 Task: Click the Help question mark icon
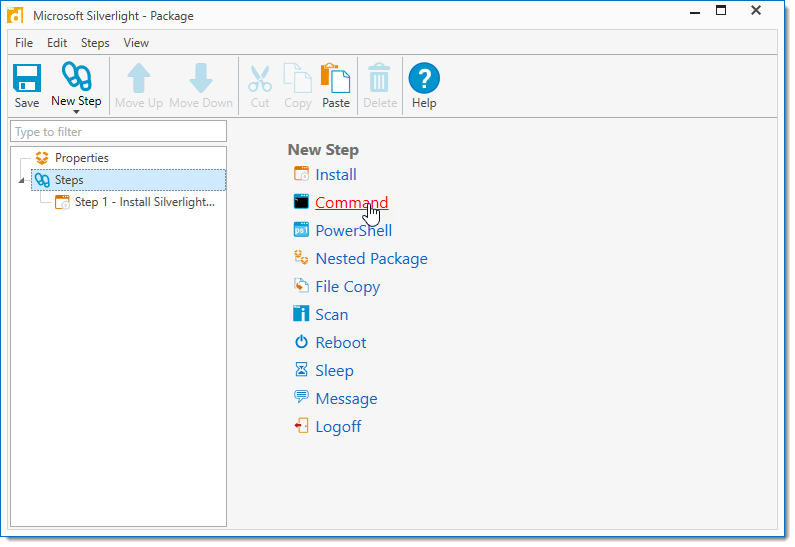[424, 79]
